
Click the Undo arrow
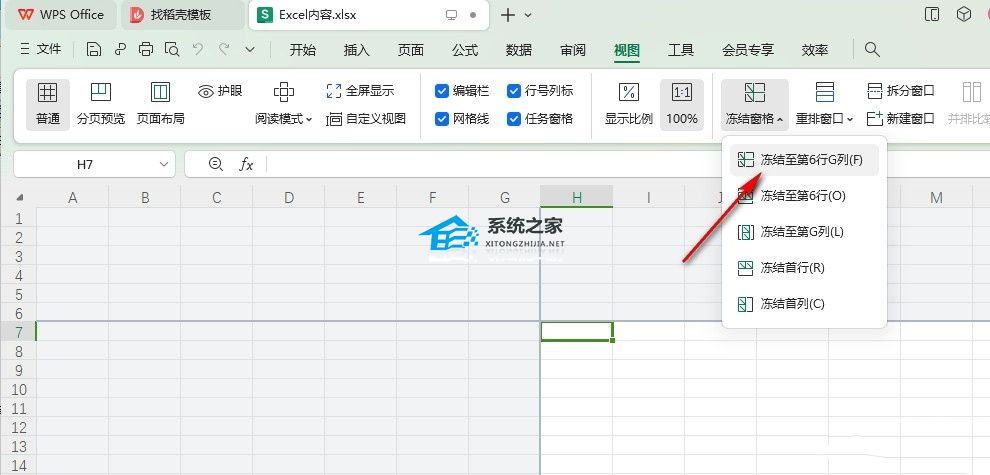click(198, 49)
